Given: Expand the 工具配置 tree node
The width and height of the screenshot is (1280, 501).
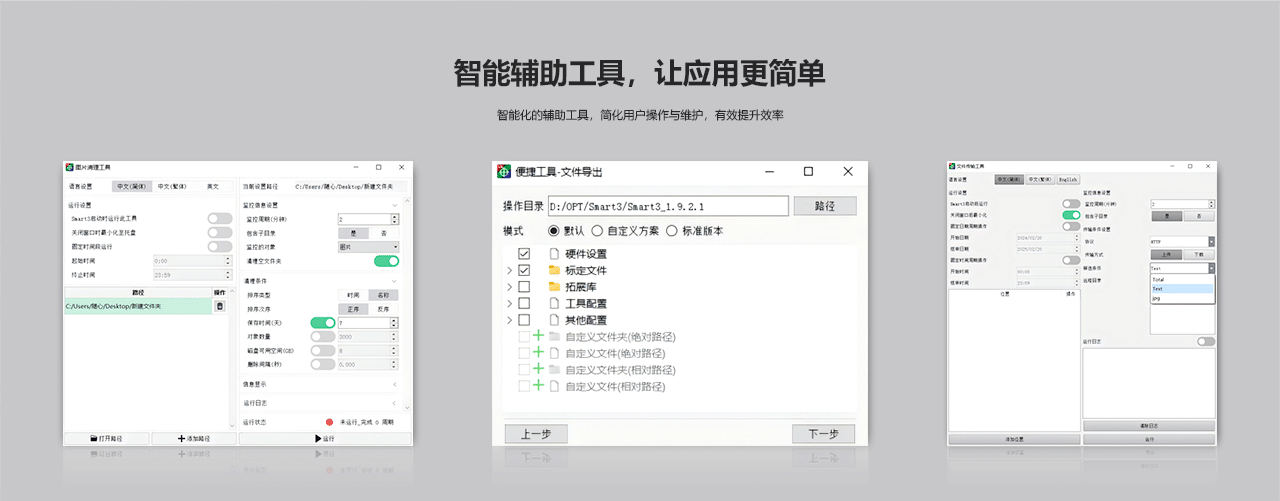Looking at the screenshot, I should tap(509, 303).
